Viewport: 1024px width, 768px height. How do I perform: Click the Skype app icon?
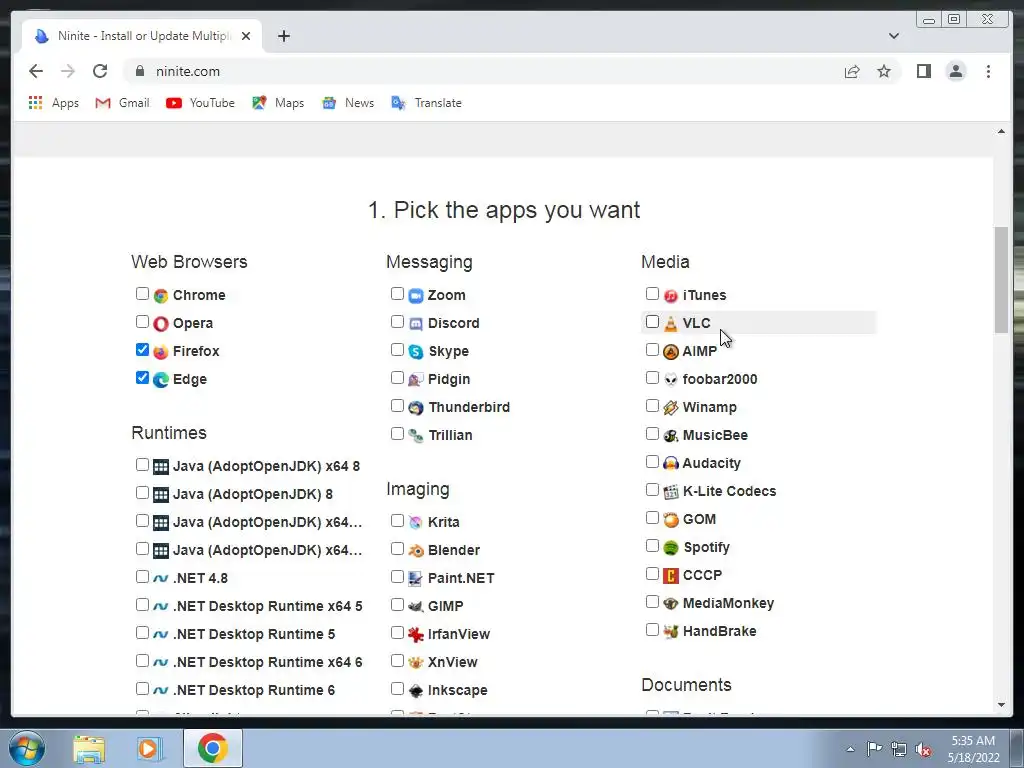[416, 352]
